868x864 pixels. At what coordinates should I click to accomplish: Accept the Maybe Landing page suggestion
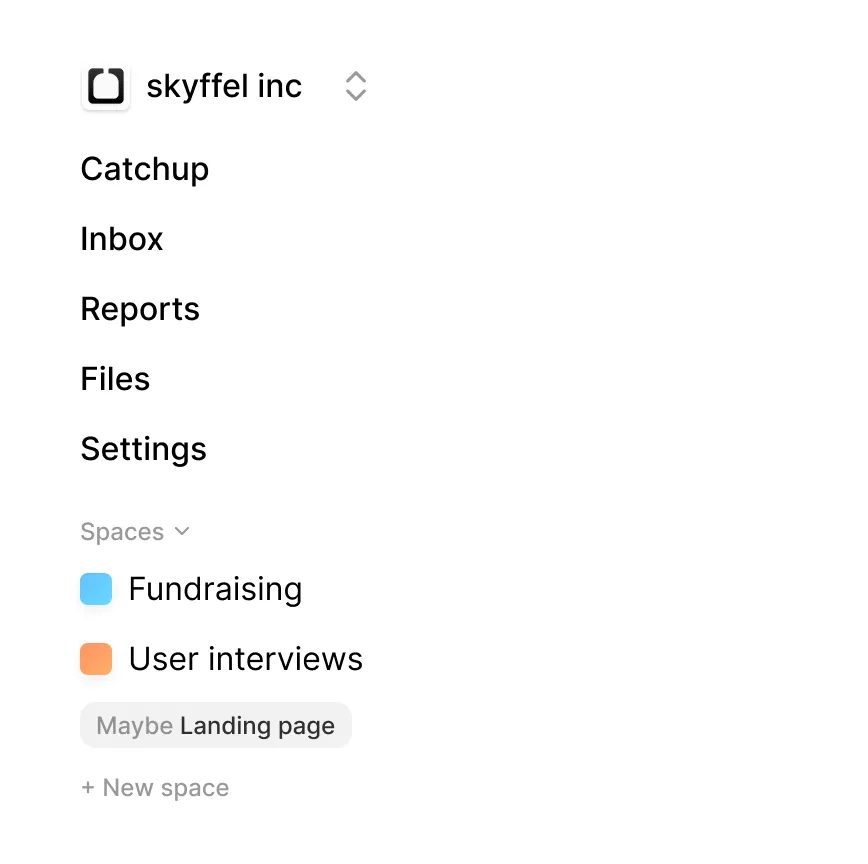click(x=216, y=725)
